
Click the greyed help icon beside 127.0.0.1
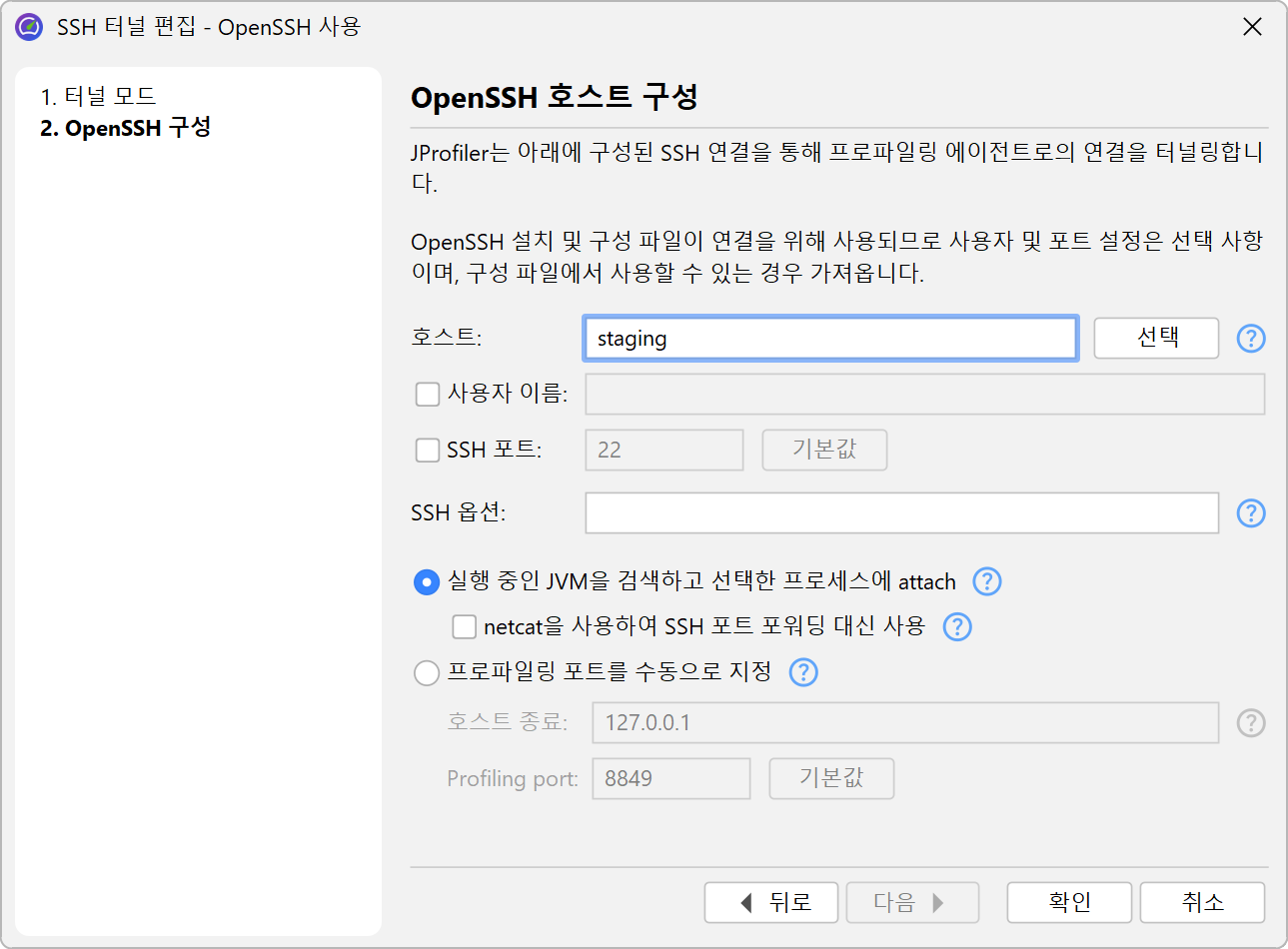tap(1251, 723)
